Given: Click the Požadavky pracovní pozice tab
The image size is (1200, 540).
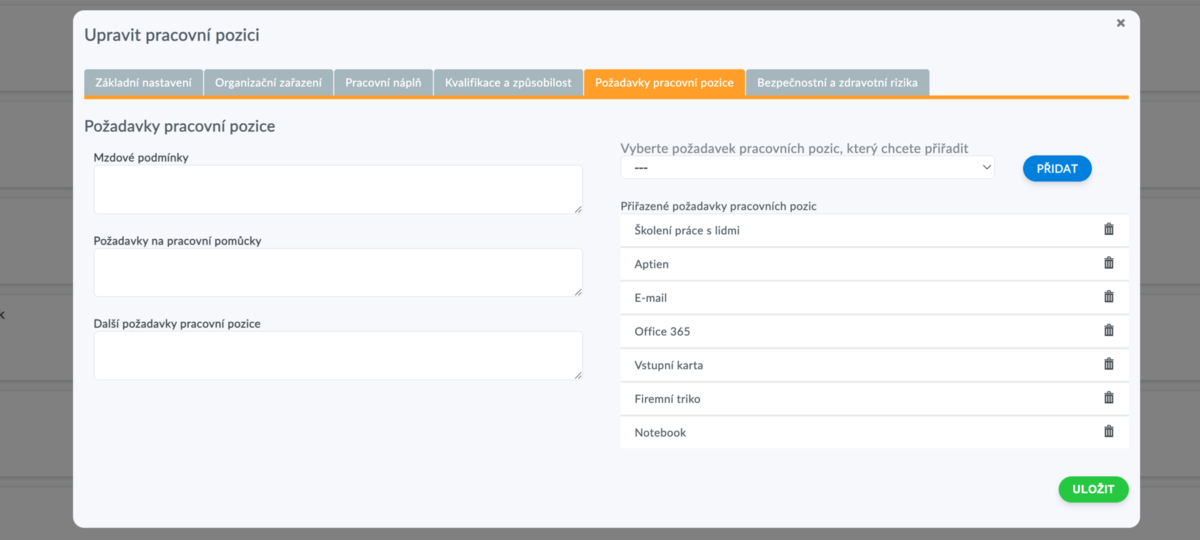Looking at the screenshot, I should [664, 83].
